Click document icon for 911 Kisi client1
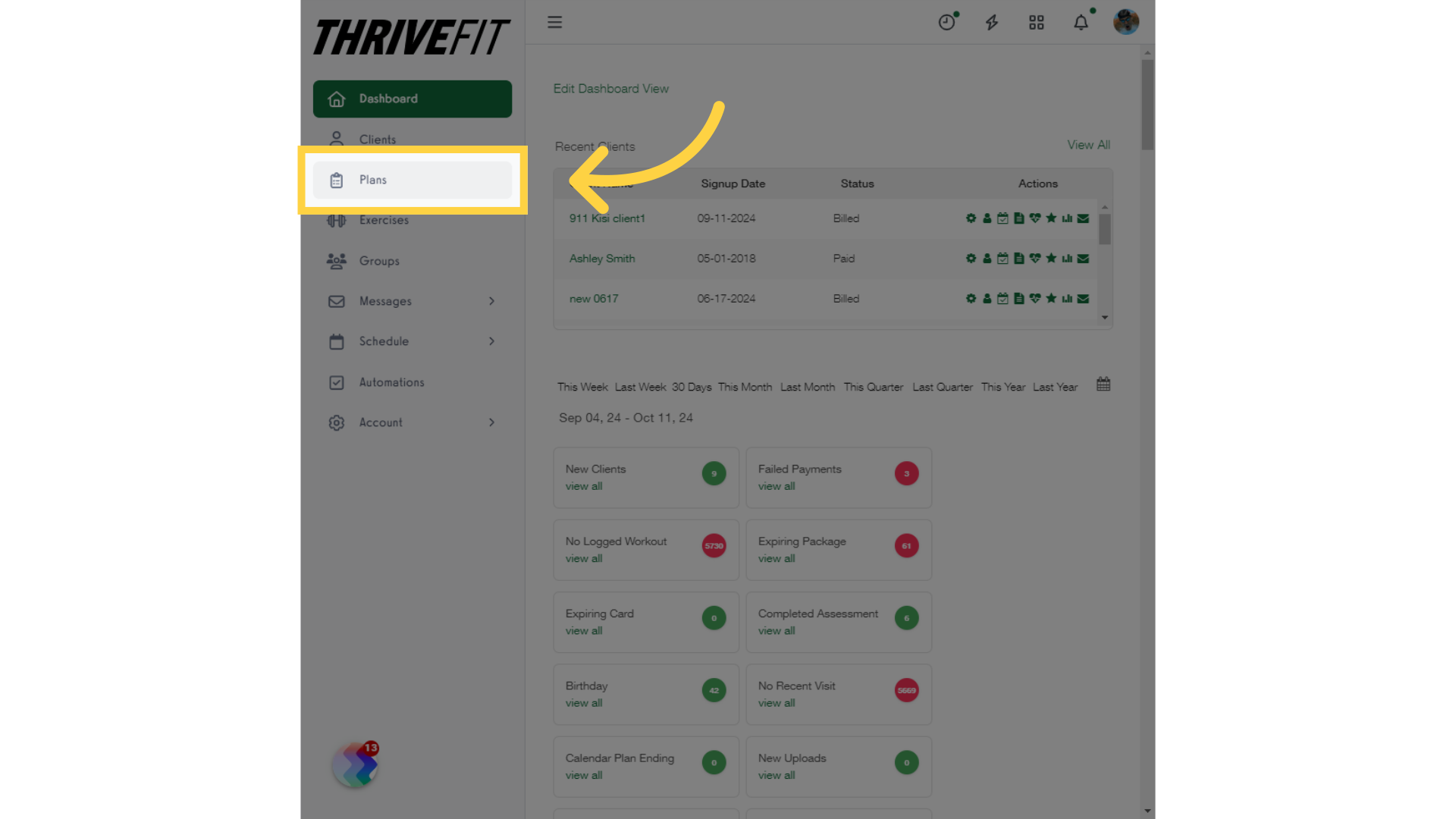Image resolution: width=1456 pixels, height=819 pixels. (x=1018, y=218)
